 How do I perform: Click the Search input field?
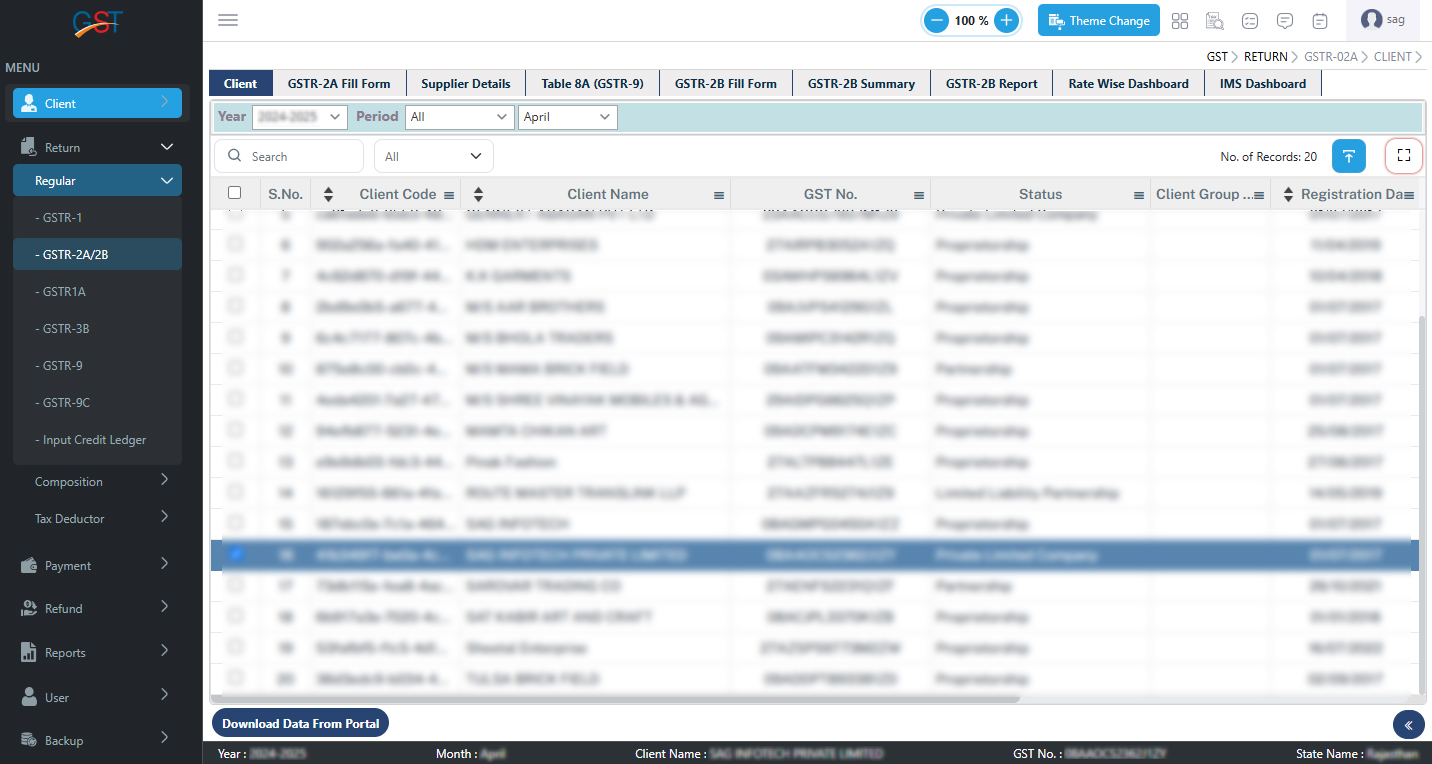point(300,156)
